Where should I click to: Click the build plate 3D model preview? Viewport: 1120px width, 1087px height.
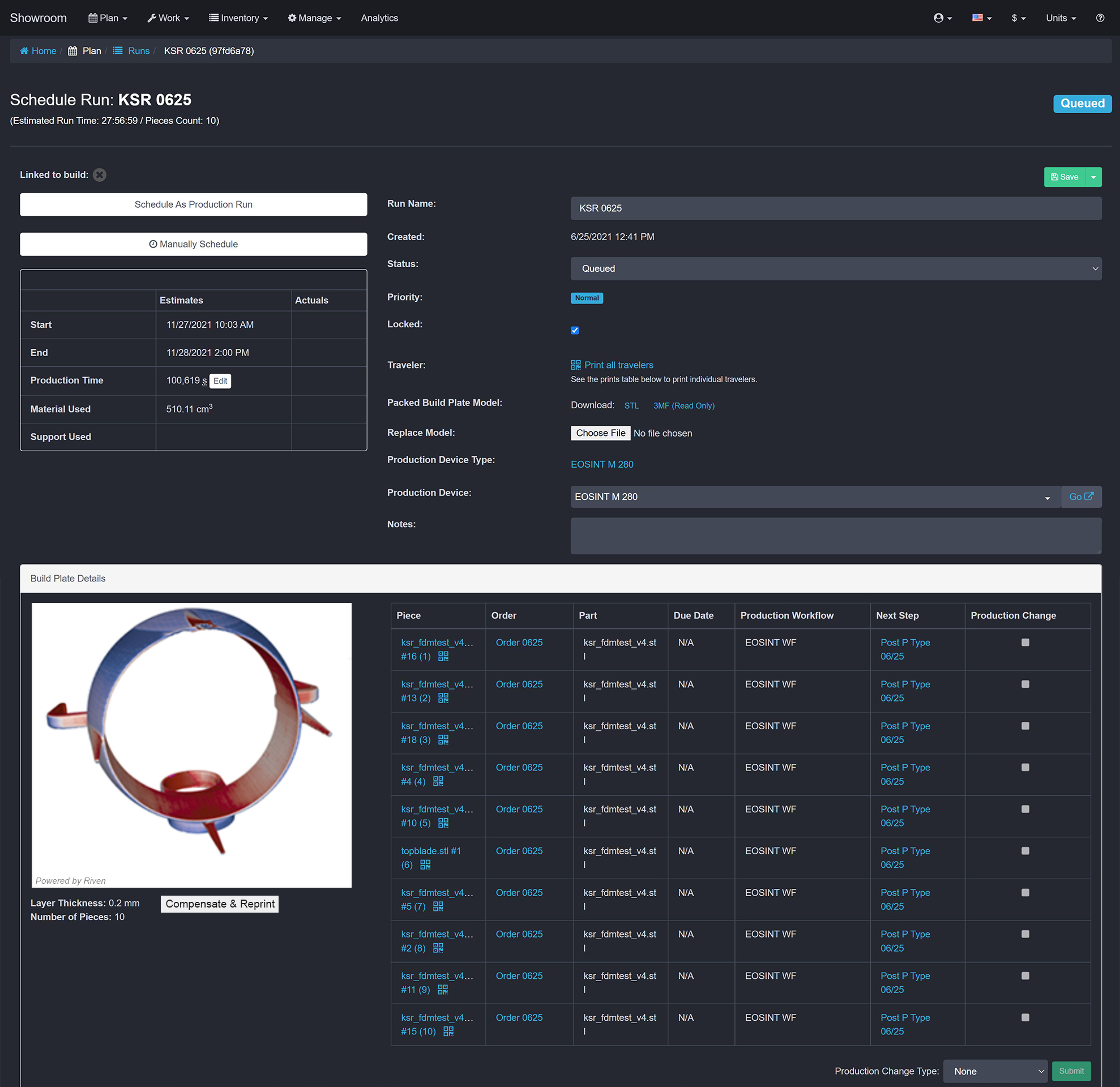pos(191,745)
